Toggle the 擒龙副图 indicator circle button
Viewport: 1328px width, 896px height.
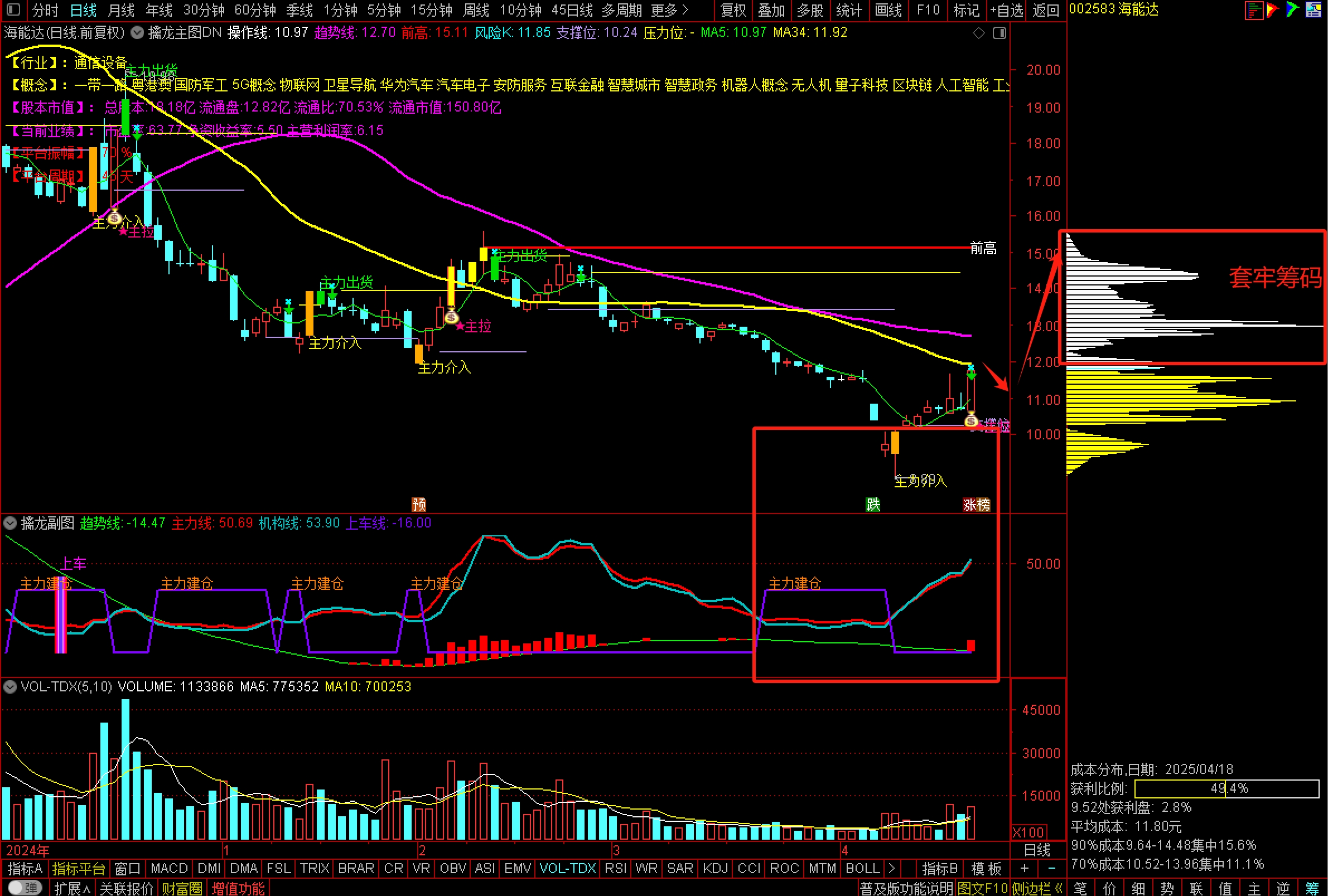coord(10,523)
